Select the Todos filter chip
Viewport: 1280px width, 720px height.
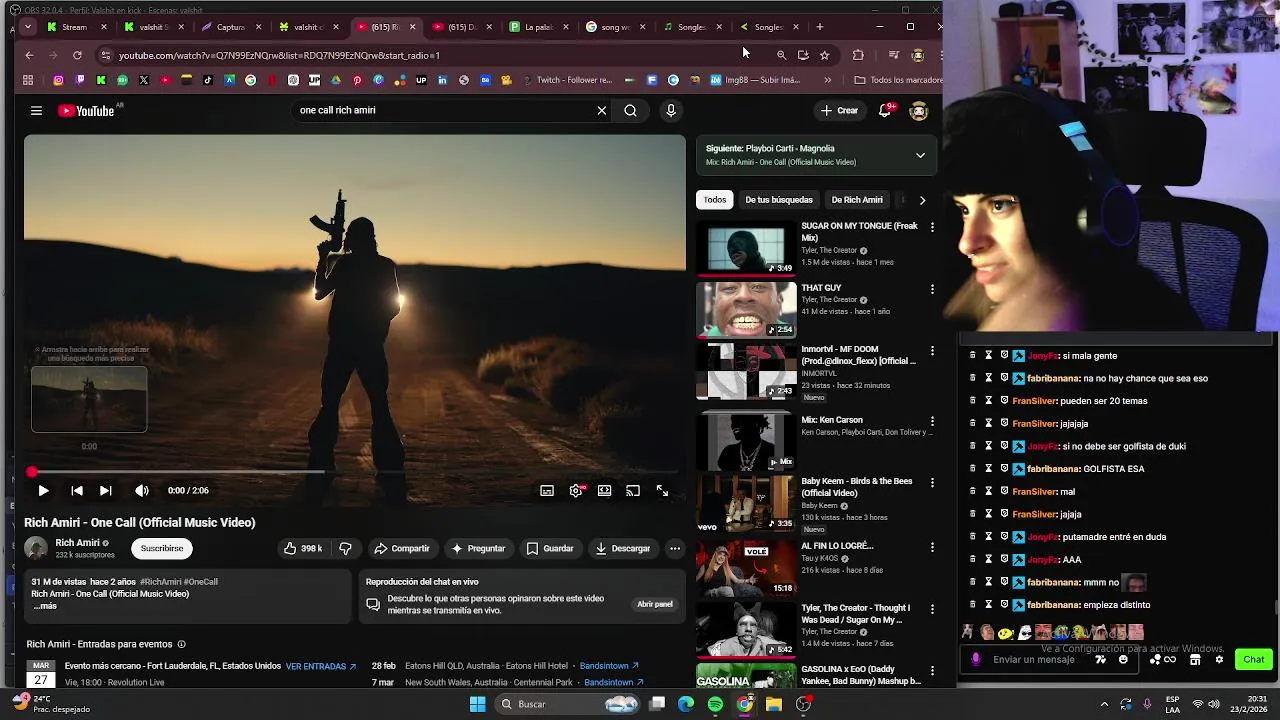(714, 200)
